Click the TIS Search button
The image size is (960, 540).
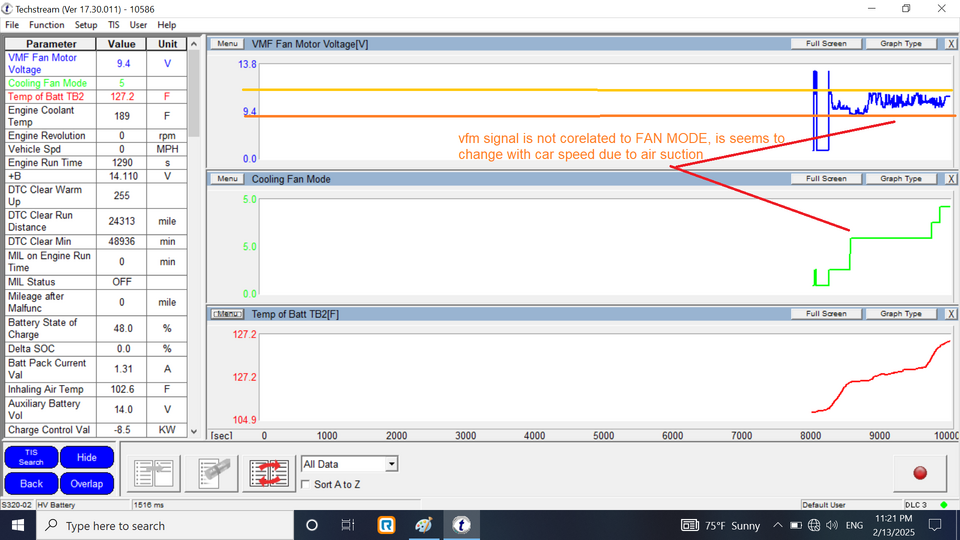pyautogui.click(x=31, y=457)
